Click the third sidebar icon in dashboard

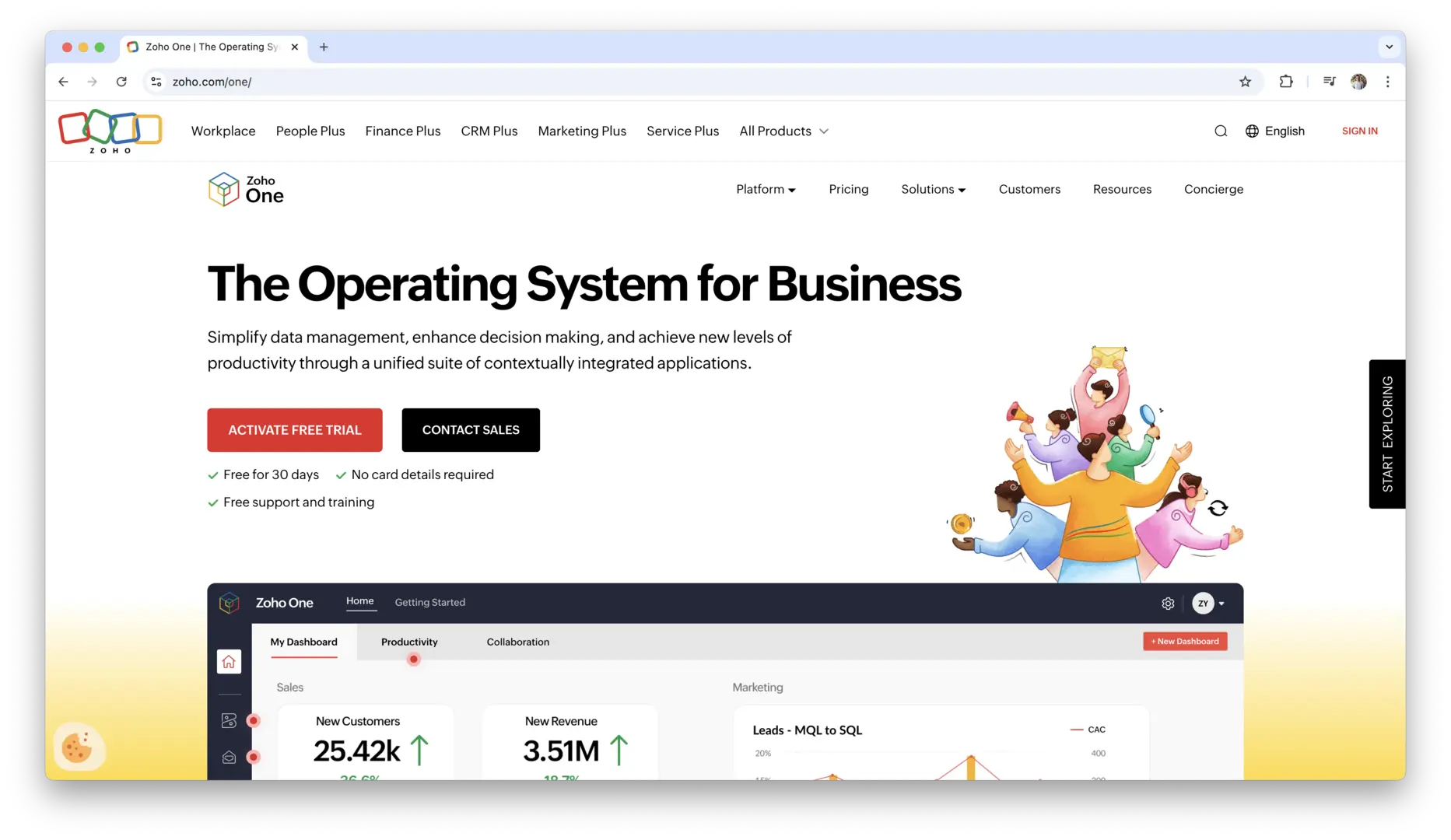[x=229, y=758]
